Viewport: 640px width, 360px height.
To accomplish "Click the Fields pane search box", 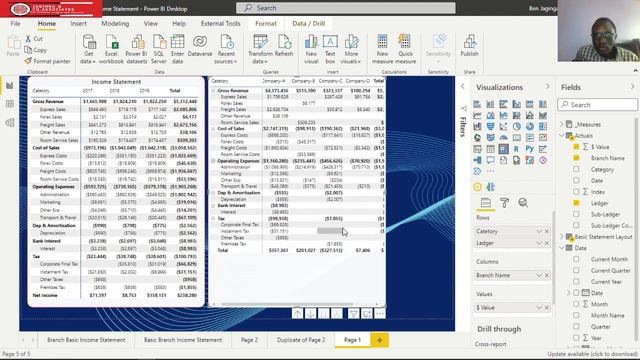I will point(598,105).
